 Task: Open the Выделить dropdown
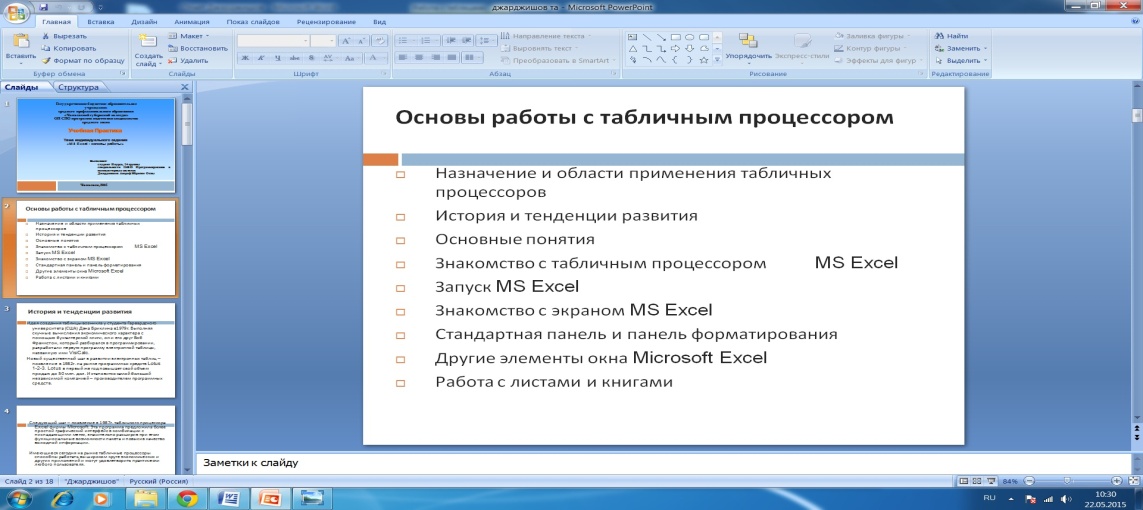(961, 60)
